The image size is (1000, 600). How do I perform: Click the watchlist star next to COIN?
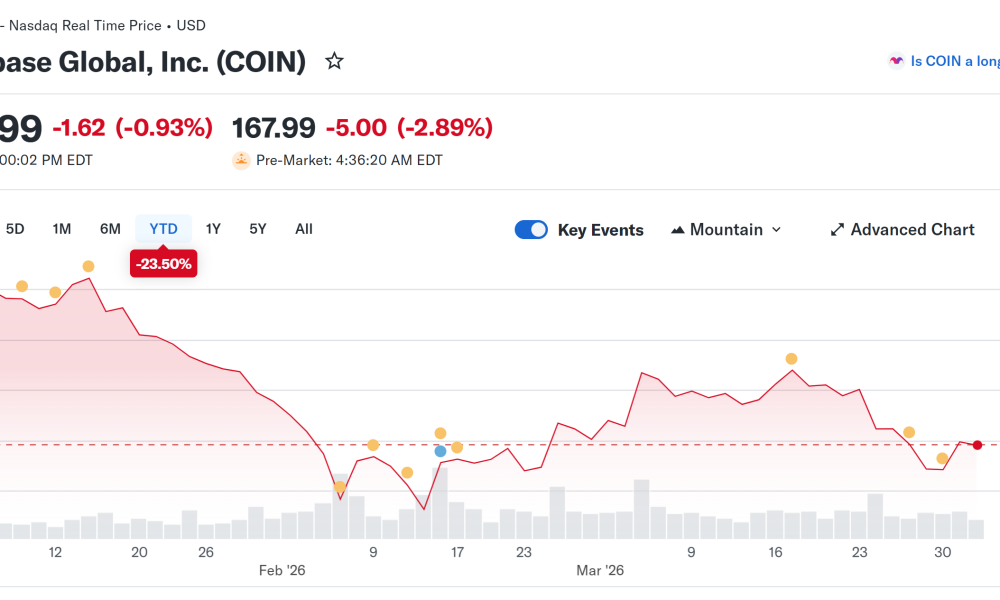click(335, 62)
